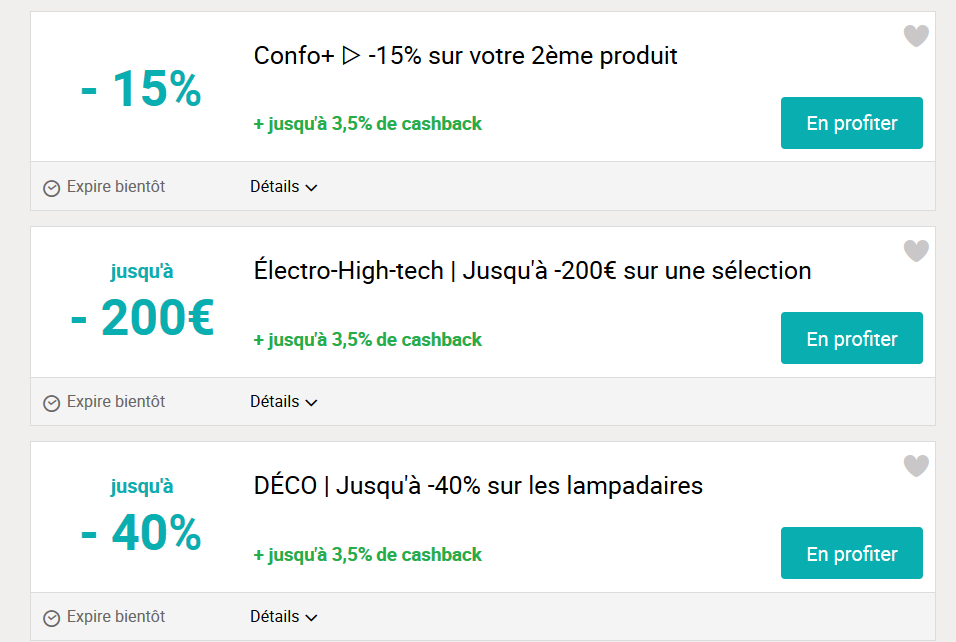Click cashback text under DÉCO lampadaires offer
Viewport: 956px width, 642px height.
pos(368,555)
